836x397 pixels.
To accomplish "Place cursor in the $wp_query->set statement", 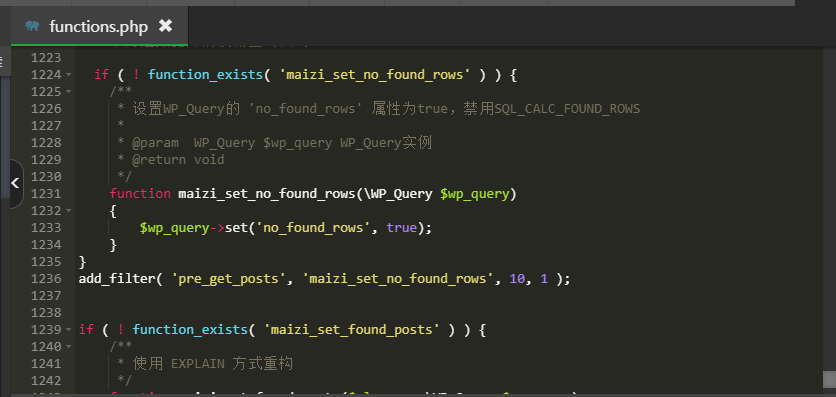I will [285, 228].
